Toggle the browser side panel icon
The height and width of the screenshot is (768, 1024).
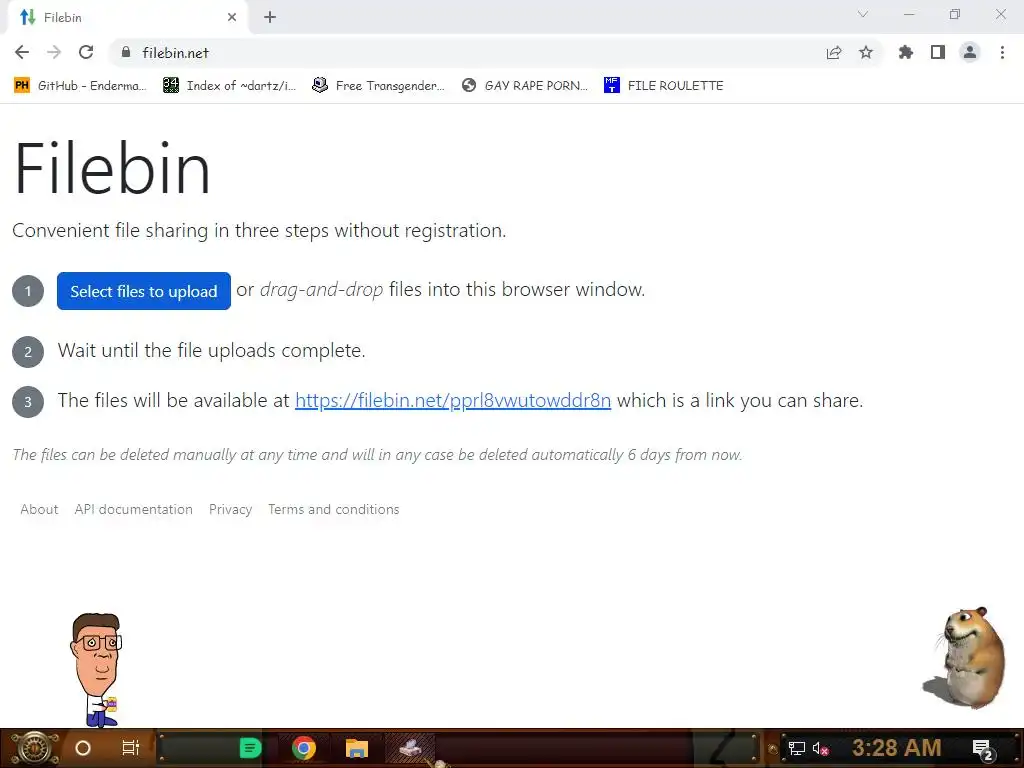pos(938,52)
